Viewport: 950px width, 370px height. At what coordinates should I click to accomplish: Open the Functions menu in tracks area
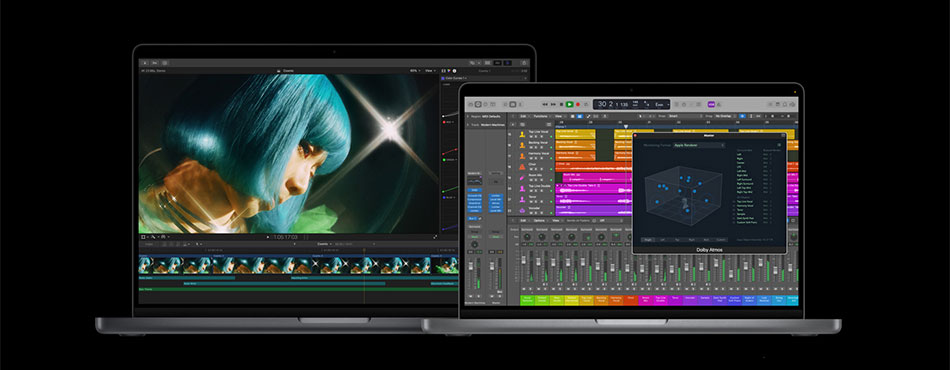coord(541,116)
